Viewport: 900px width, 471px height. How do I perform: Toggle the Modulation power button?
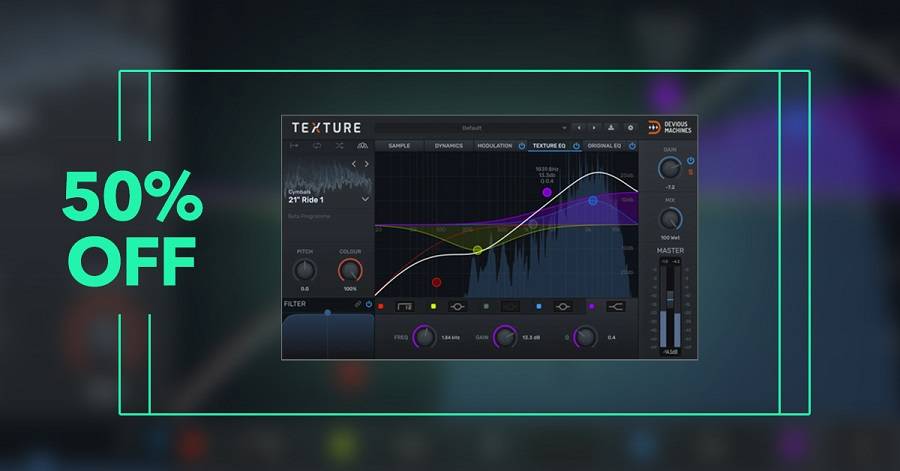(x=521, y=146)
